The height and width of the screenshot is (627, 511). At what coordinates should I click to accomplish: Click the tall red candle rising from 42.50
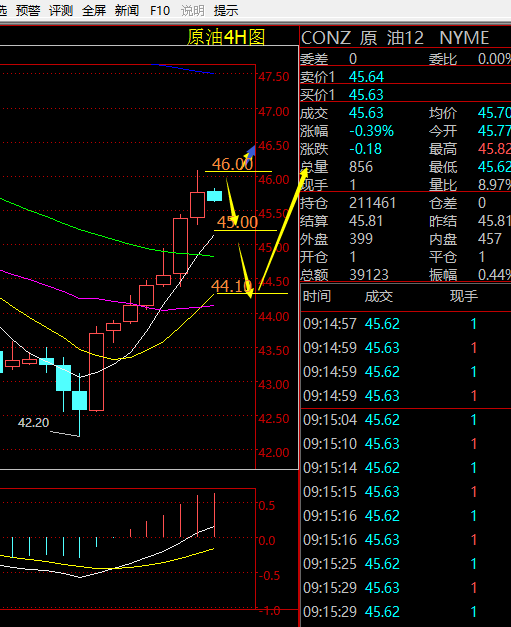[96, 371]
